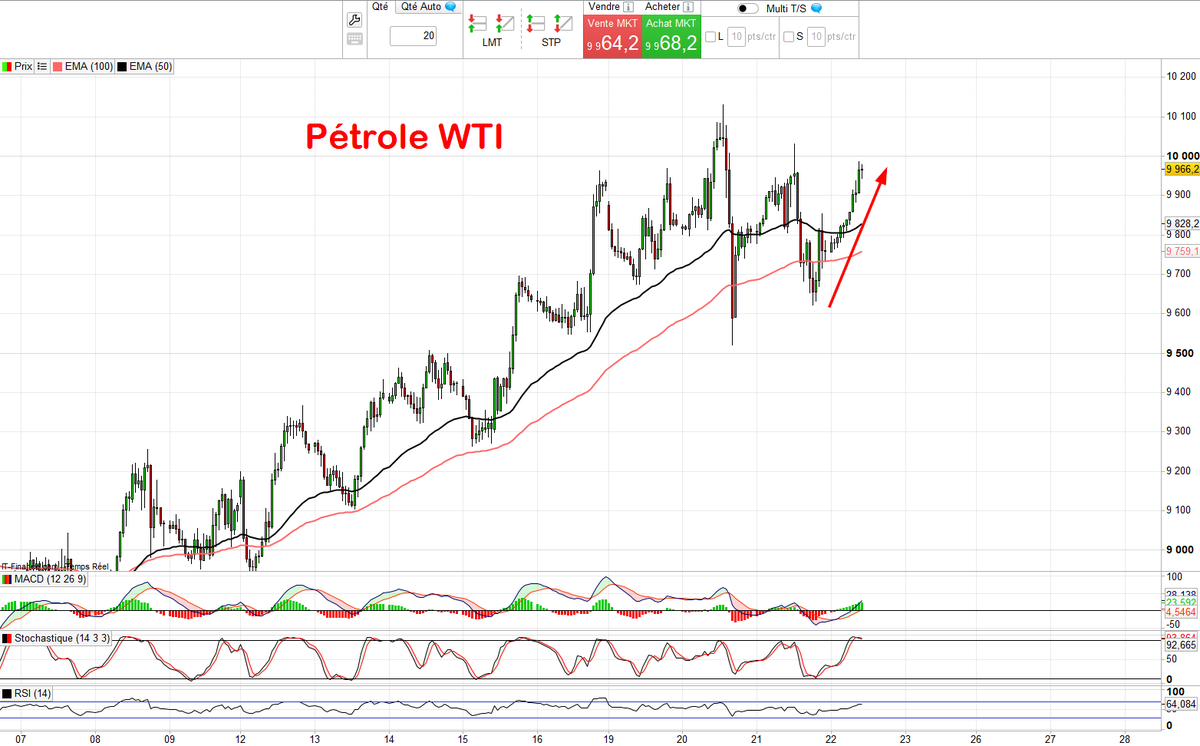Click the date label 22 on the time axis
Image resolution: width=1200 pixels, height=746 pixels.
coord(831,739)
